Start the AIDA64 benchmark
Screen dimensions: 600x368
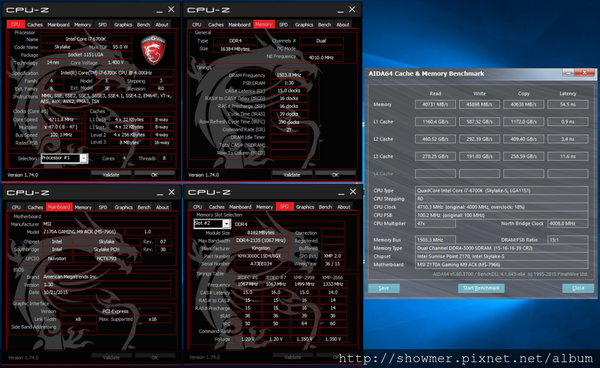click(481, 288)
